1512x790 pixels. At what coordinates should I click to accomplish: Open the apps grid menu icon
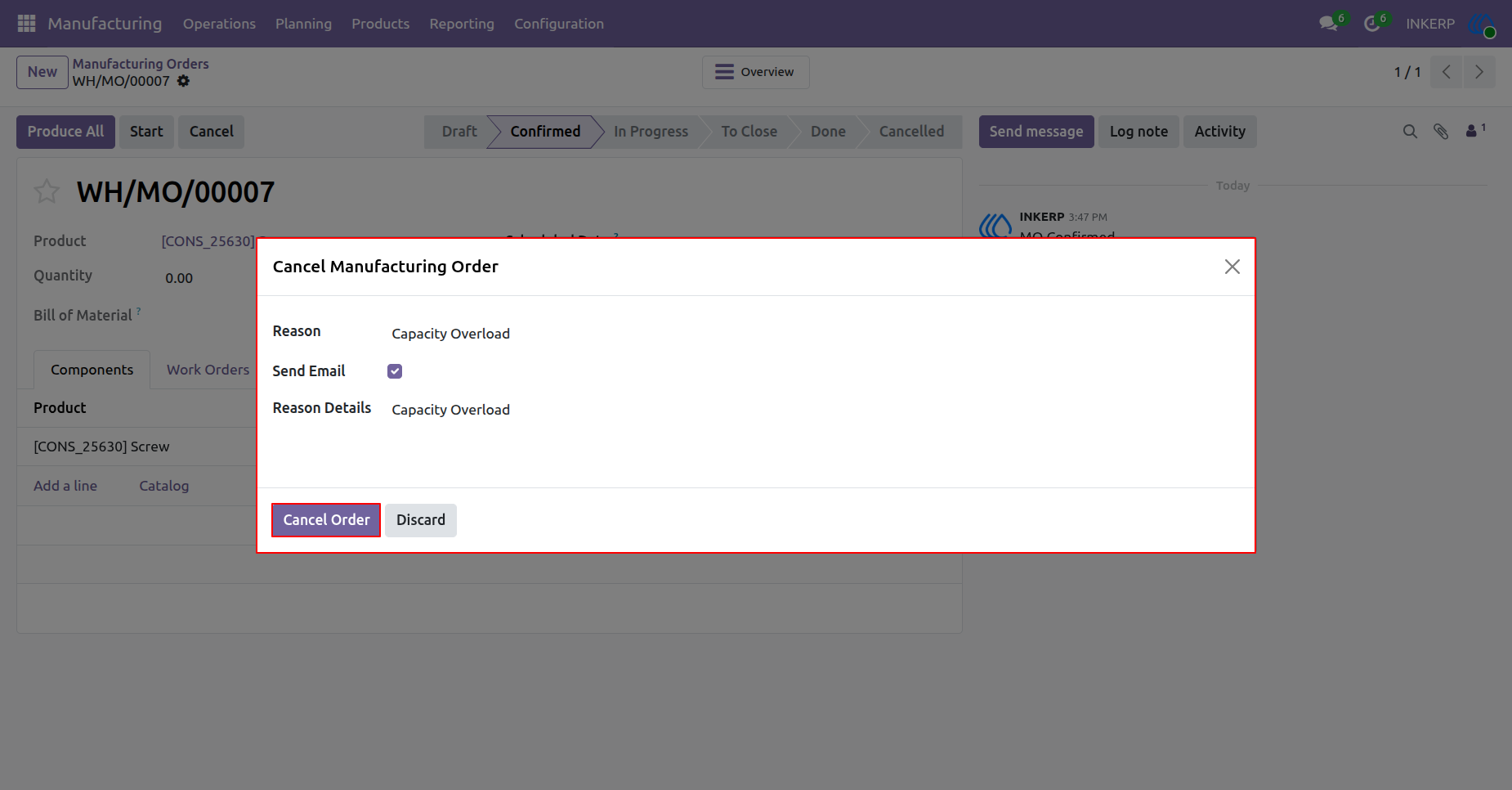point(26,24)
